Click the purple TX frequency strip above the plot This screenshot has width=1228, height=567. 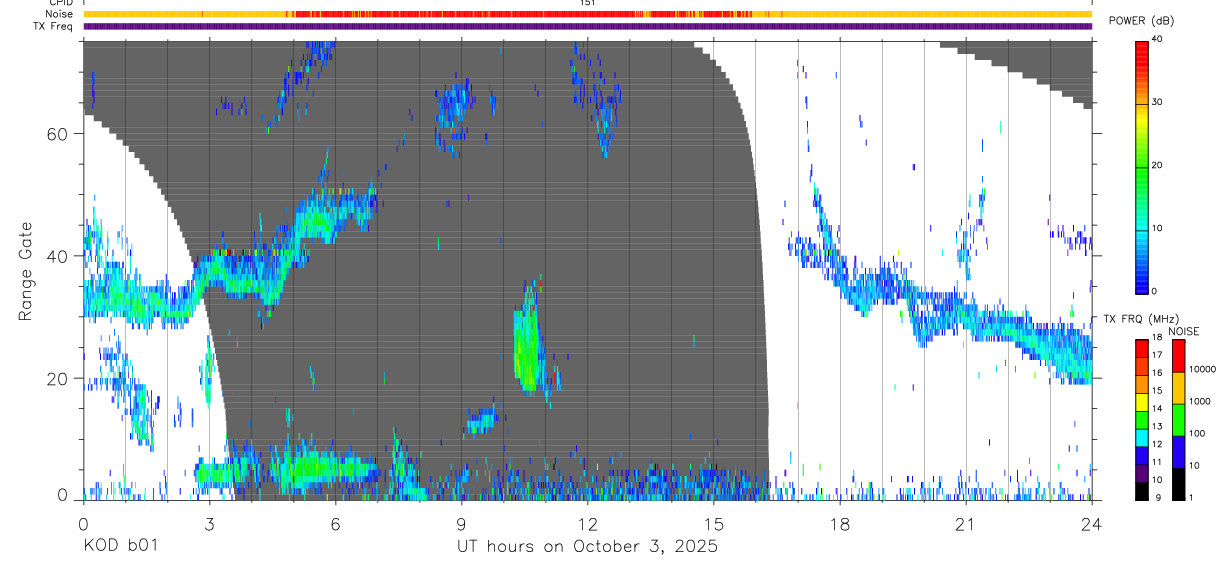click(587, 26)
